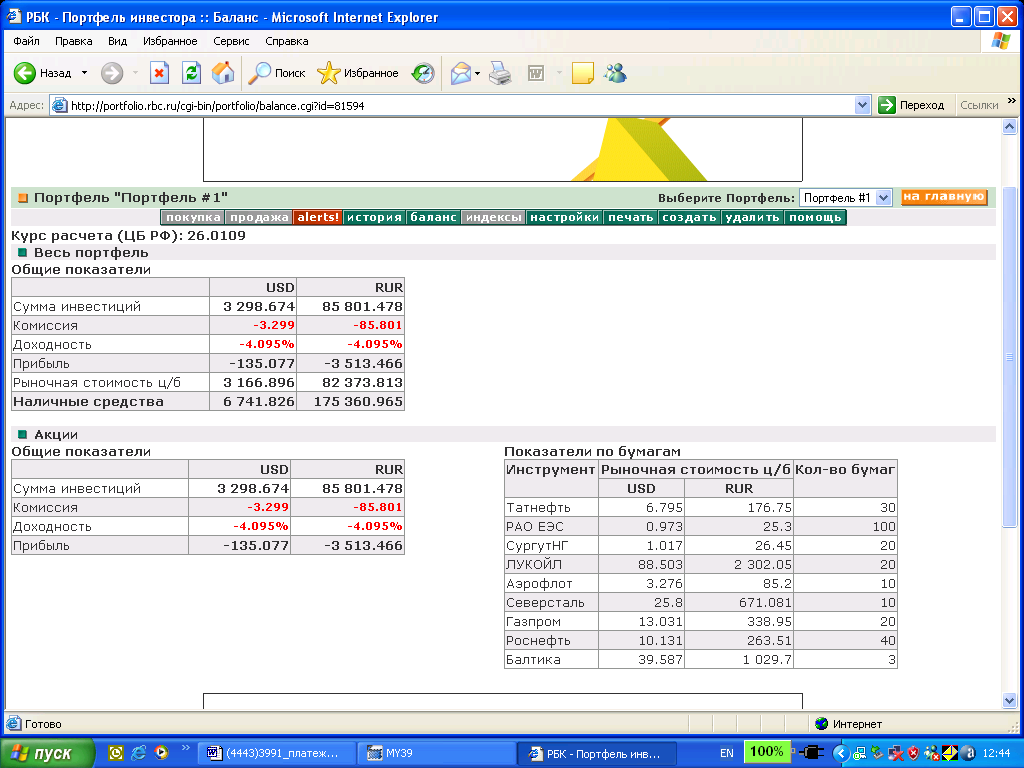Click the на главную button
This screenshot has height=768, width=1024.
coord(944,197)
